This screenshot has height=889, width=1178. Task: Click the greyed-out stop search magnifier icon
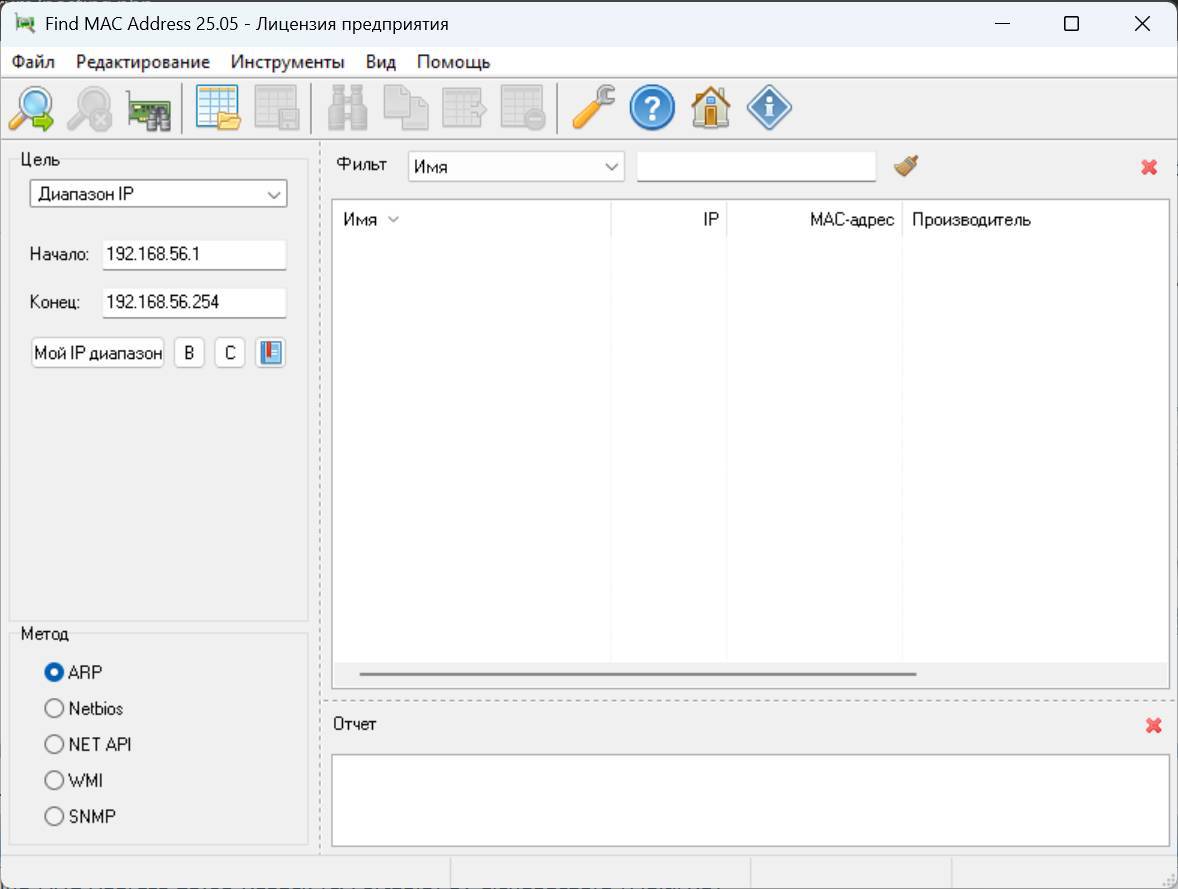point(89,108)
